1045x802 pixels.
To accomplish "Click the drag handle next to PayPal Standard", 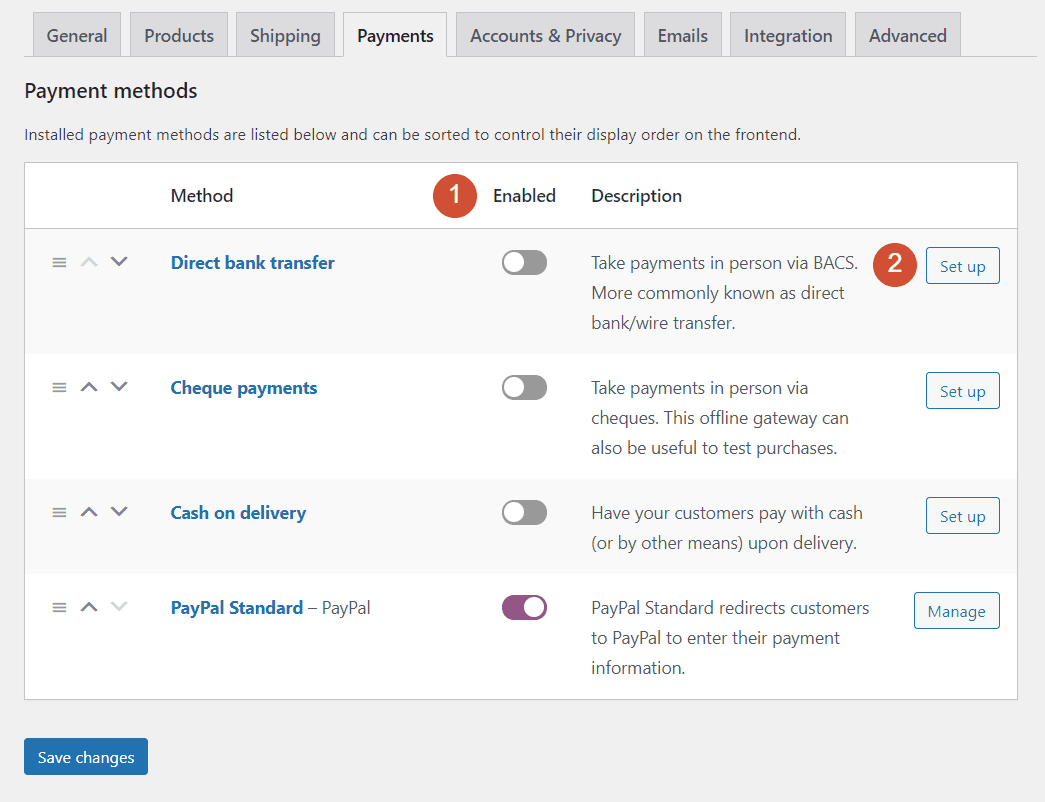I will (x=59, y=607).
